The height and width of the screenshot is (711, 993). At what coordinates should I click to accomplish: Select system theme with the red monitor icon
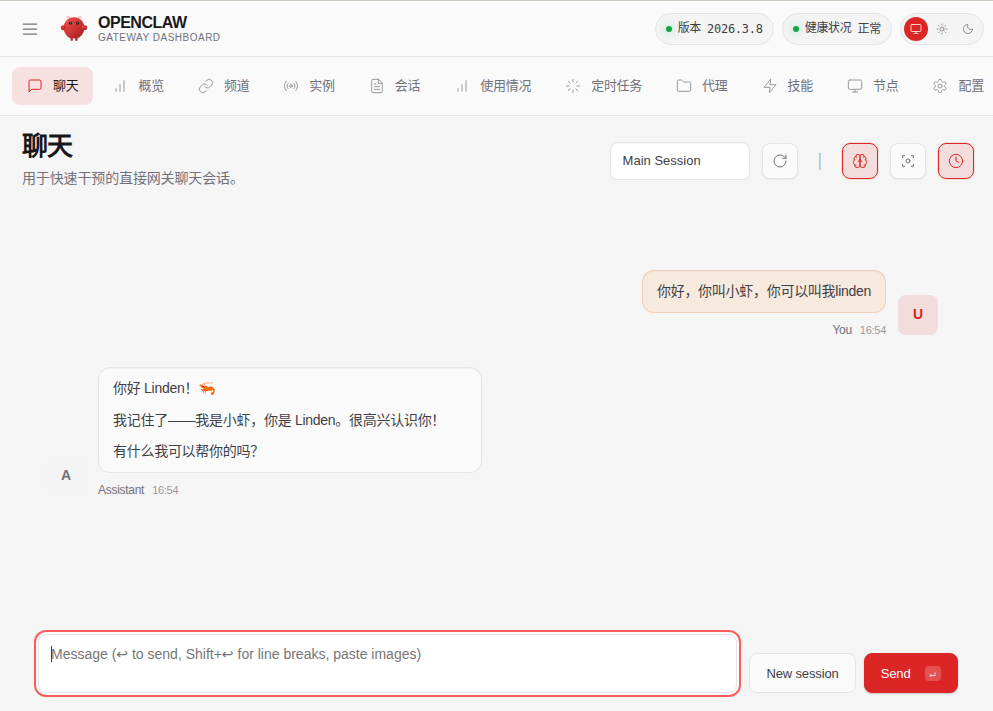(x=915, y=29)
